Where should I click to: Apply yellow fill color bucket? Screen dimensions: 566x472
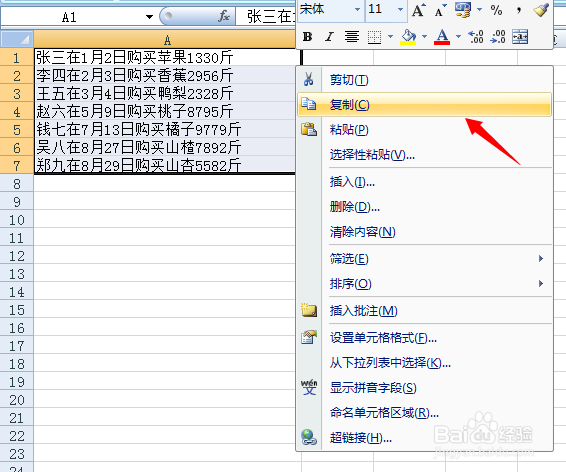tap(408, 37)
